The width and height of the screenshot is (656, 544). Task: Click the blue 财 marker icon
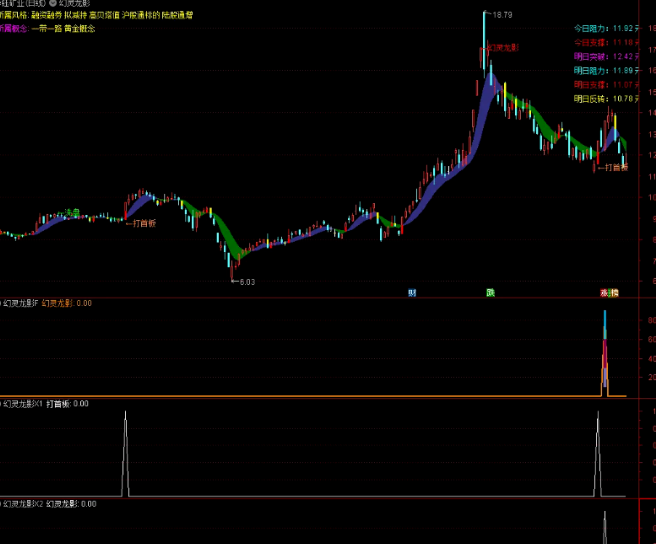pyautogui.click(x=412, y=292)
